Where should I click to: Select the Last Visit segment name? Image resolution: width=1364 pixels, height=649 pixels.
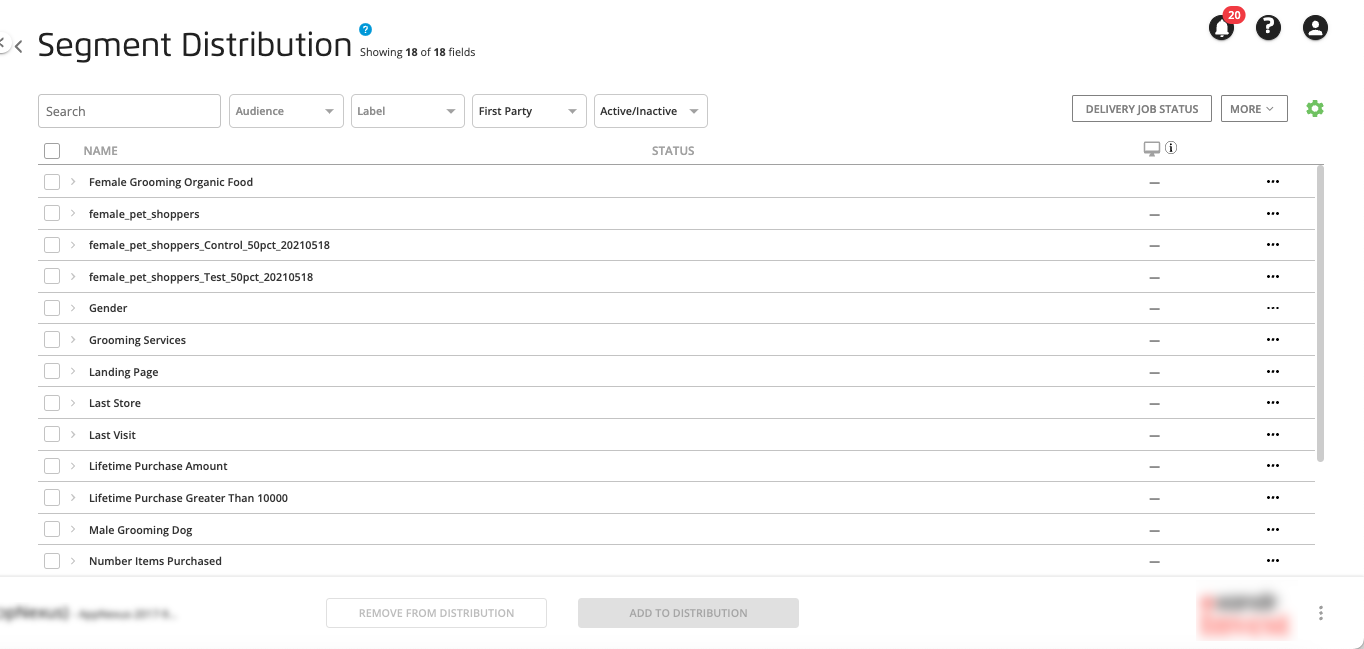(112, 435)
